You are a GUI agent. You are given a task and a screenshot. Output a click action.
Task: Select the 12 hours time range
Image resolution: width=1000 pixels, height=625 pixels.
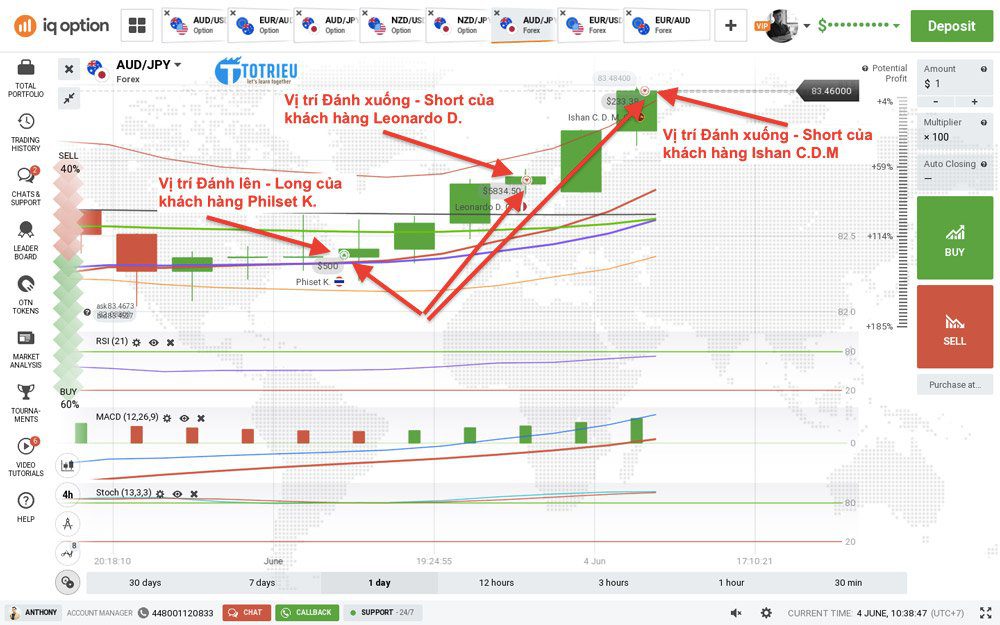pyautogui.click(x=496, y=583)
